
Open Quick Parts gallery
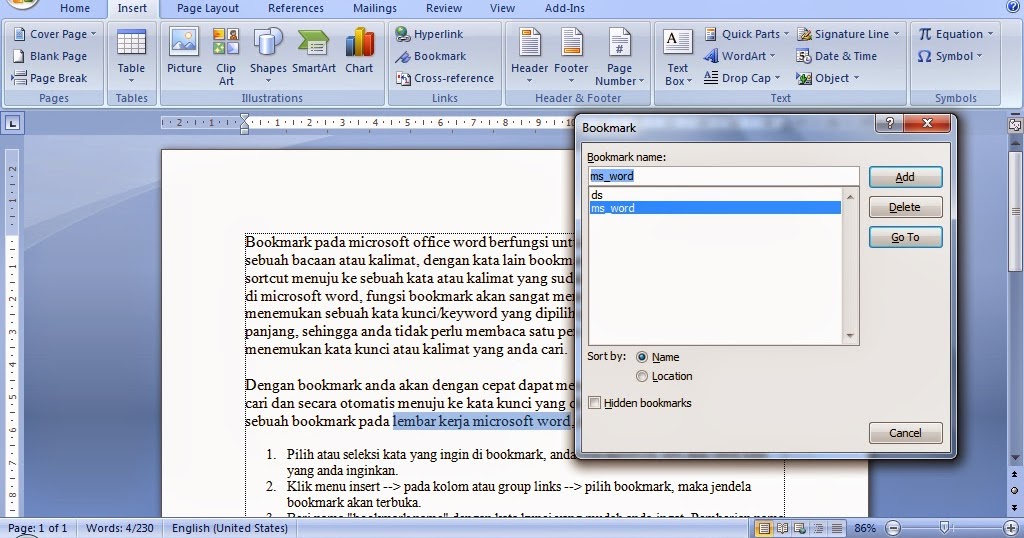[x=747, y=34]
